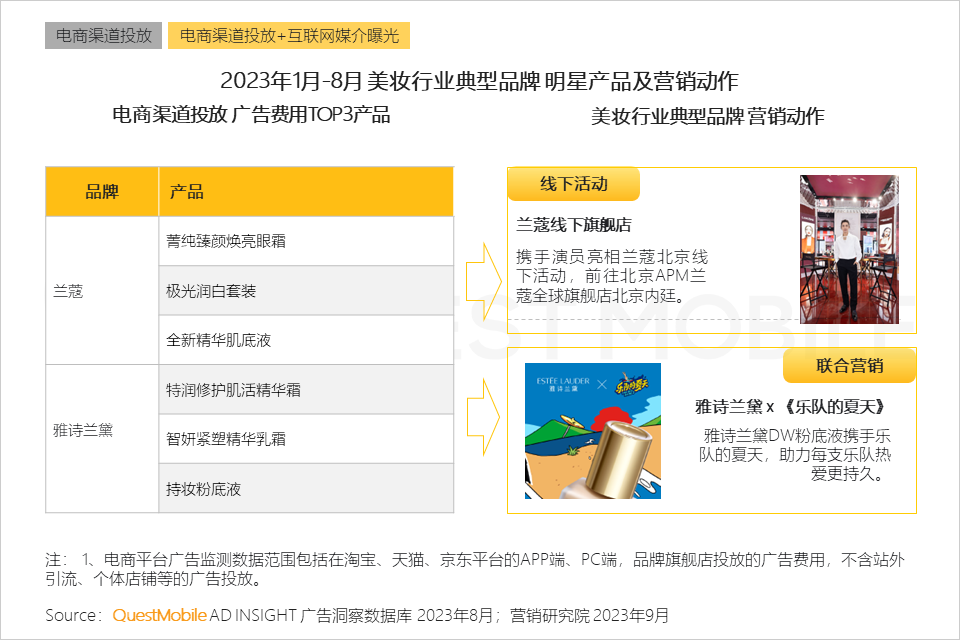Click the QuestMobile source link text
The height and width of the screenshot is (640, 960).
pos(160,614)
